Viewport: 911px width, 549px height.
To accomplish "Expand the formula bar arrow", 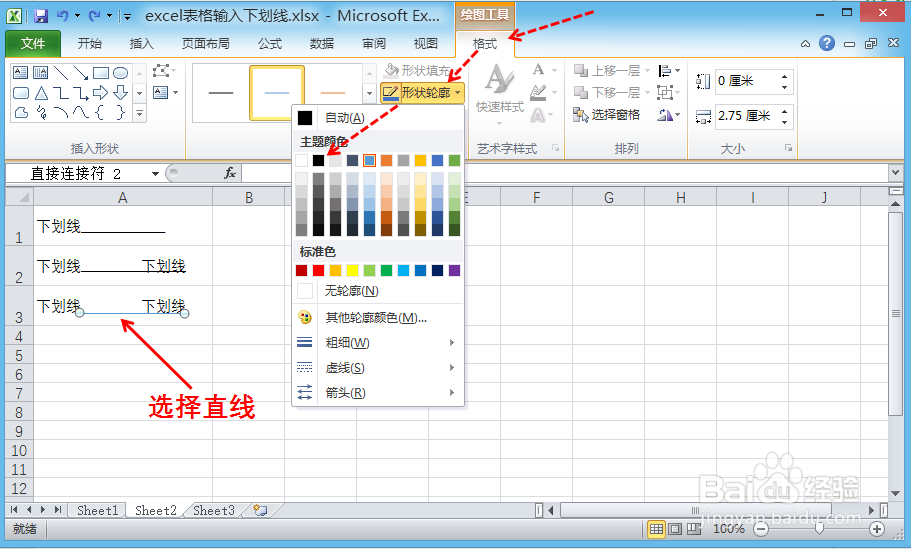I will click(x=895, y=173).
